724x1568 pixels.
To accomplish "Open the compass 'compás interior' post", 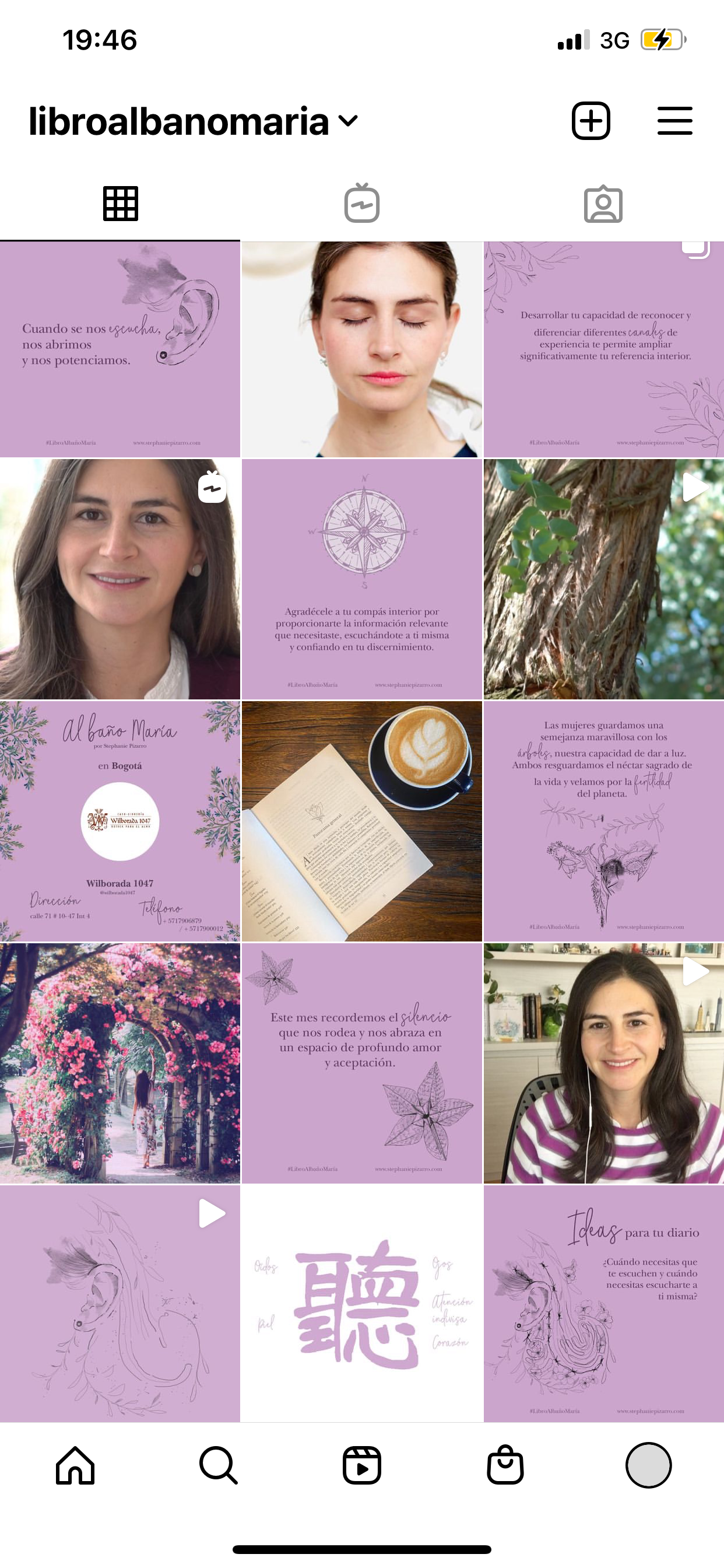I will (x=362, y=579).
